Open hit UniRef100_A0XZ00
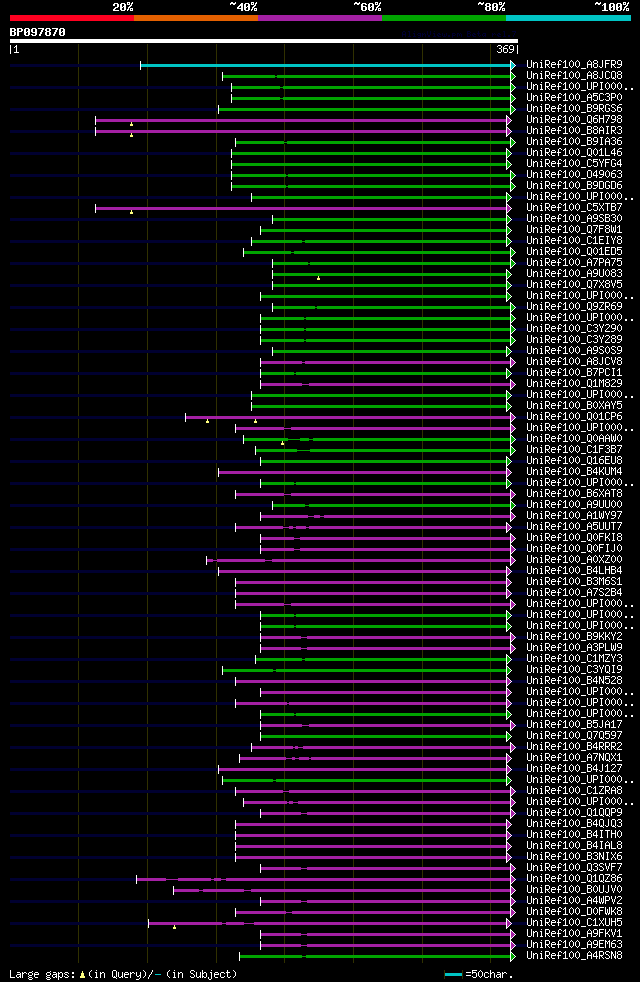640x982 pixels. 574,560
